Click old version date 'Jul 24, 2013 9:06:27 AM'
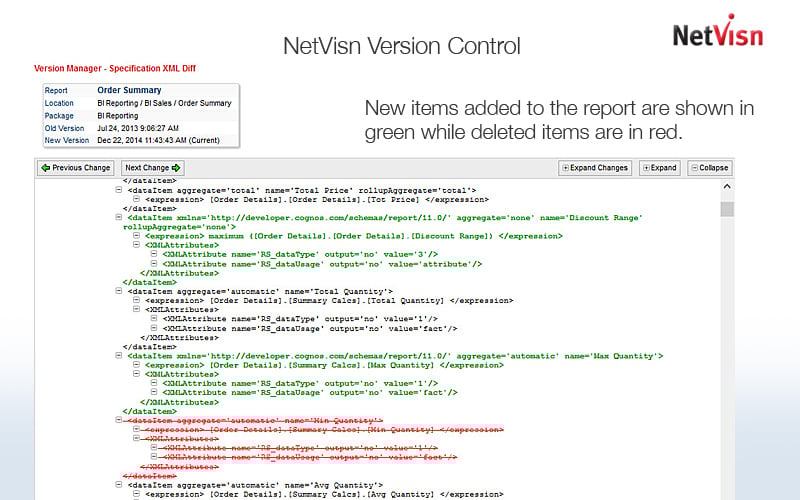This screenshot has width=800, height=500. [x=138, y=128]
